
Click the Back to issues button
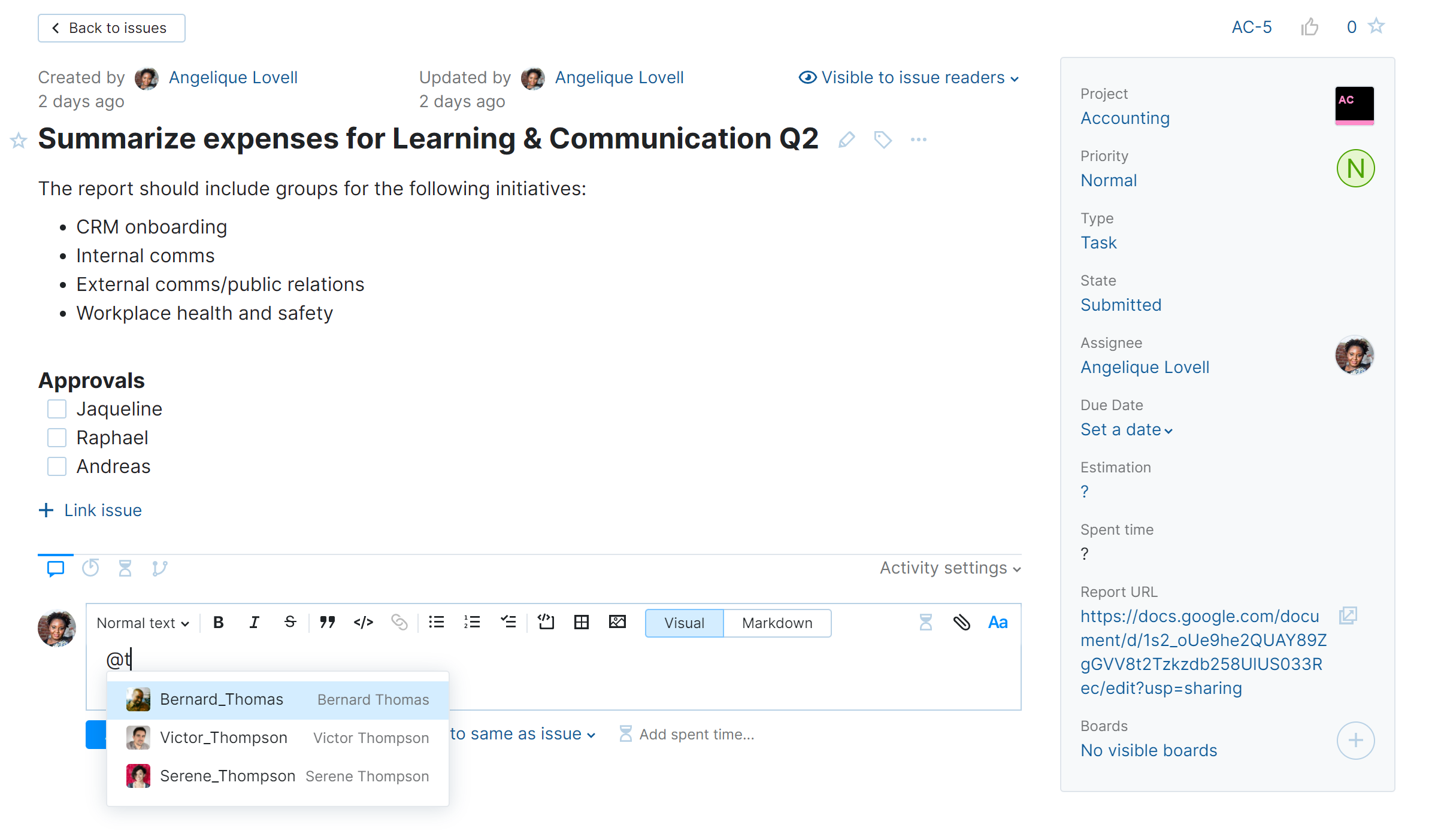click(x=111, y=28)
